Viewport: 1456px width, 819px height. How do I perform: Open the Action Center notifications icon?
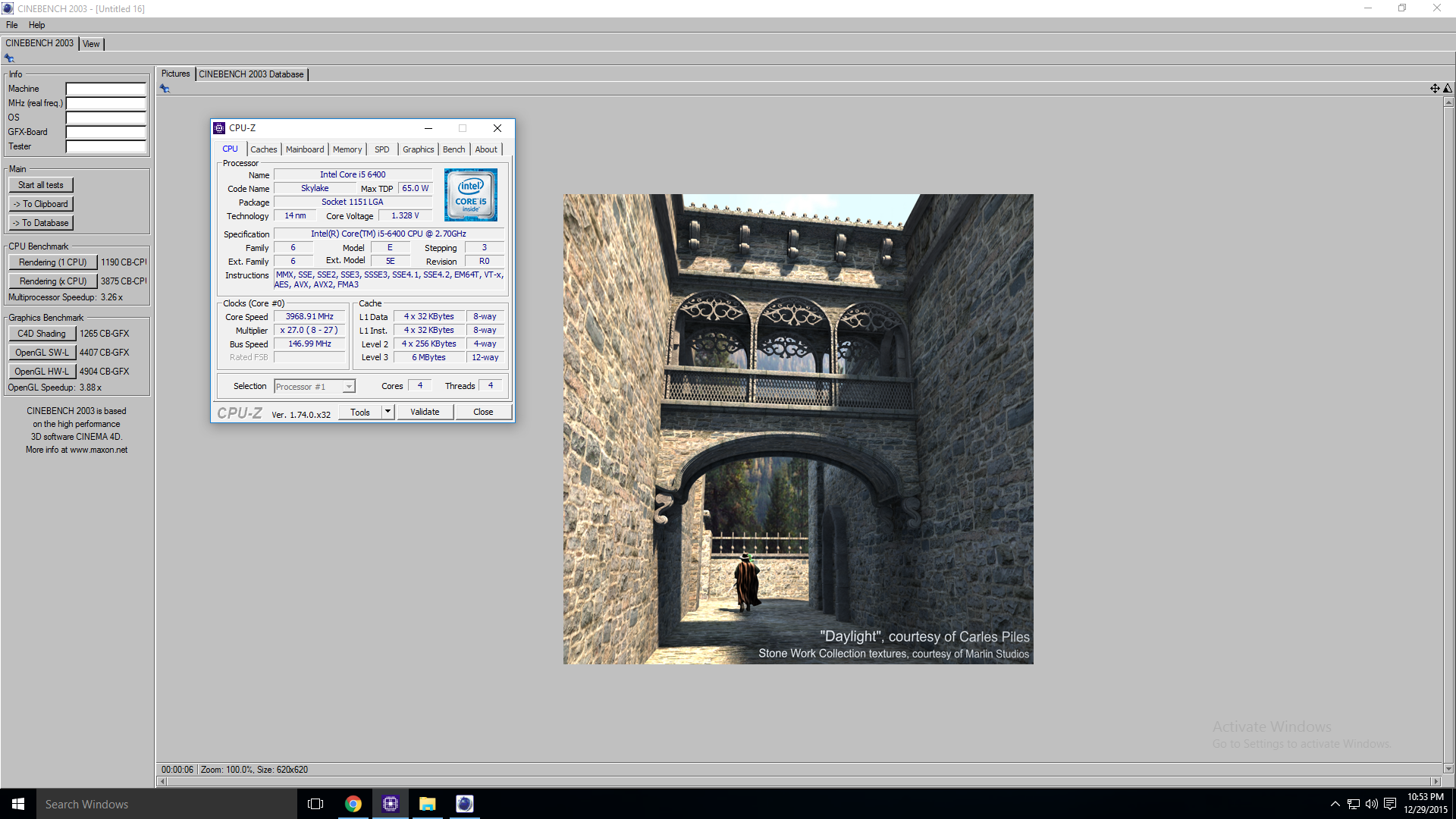pyautogui.click(x=1390, y=804)
